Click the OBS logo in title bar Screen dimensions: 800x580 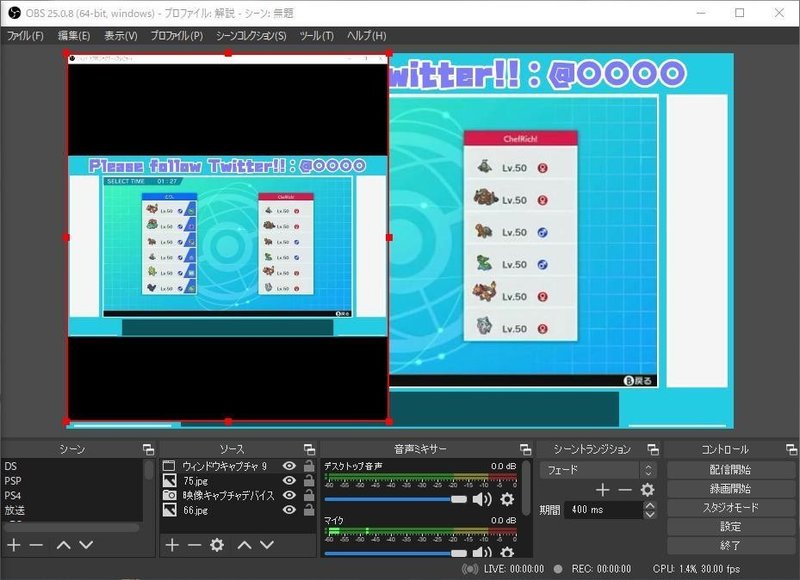(x=14, y=13)
